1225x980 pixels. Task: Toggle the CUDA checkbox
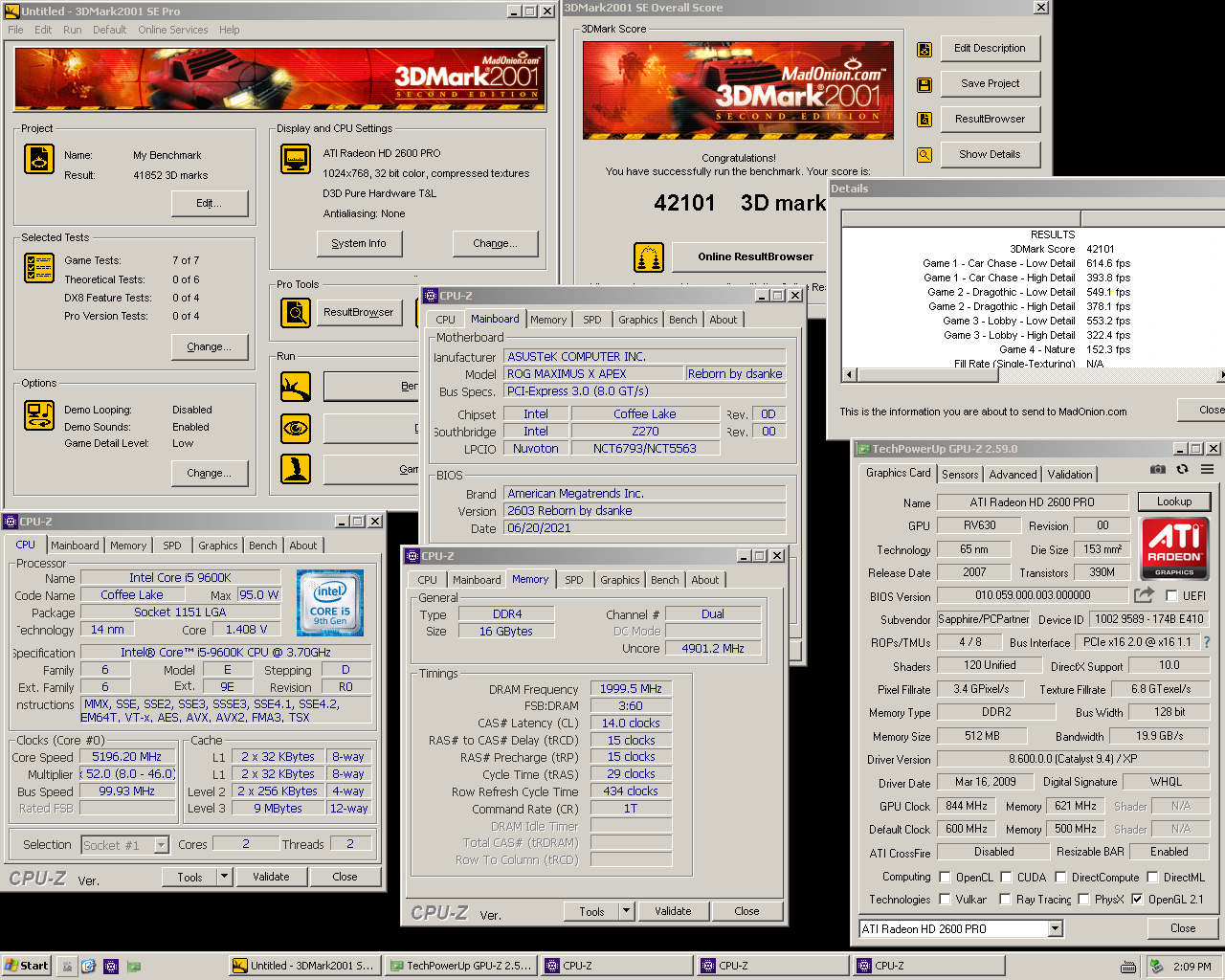click(x=1006, y=877)
